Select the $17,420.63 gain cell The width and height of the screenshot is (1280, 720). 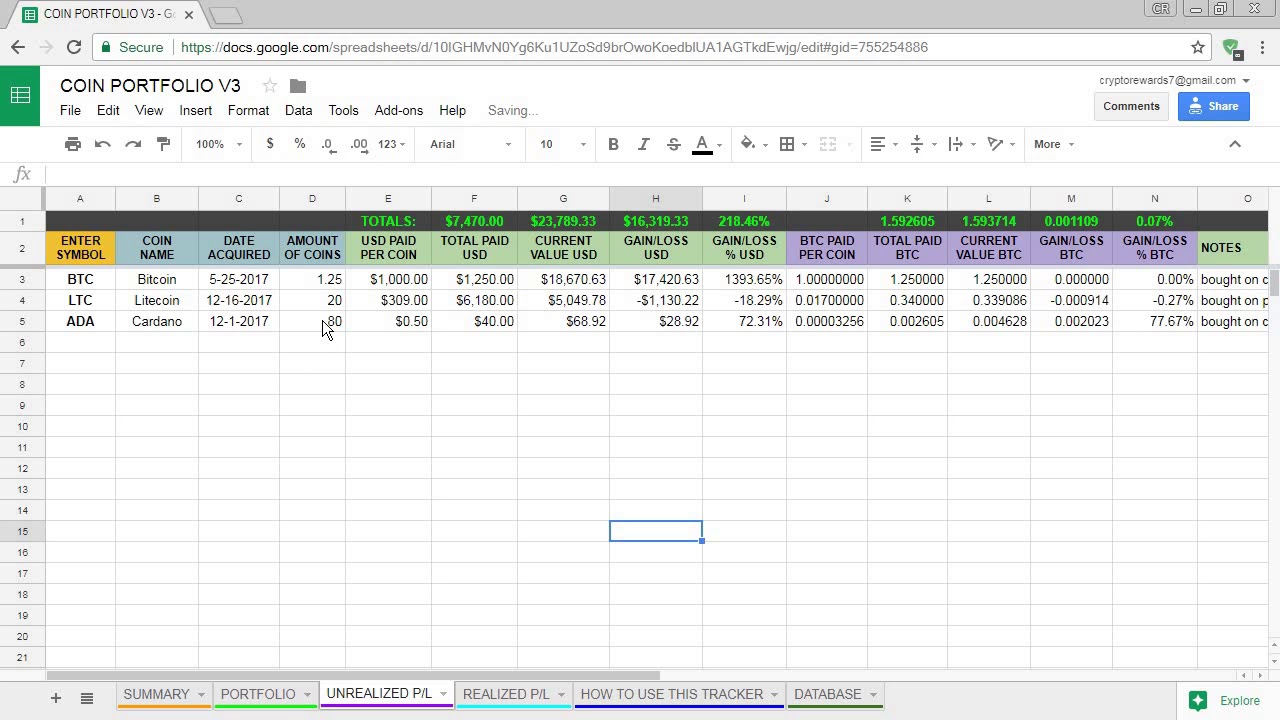655,279
